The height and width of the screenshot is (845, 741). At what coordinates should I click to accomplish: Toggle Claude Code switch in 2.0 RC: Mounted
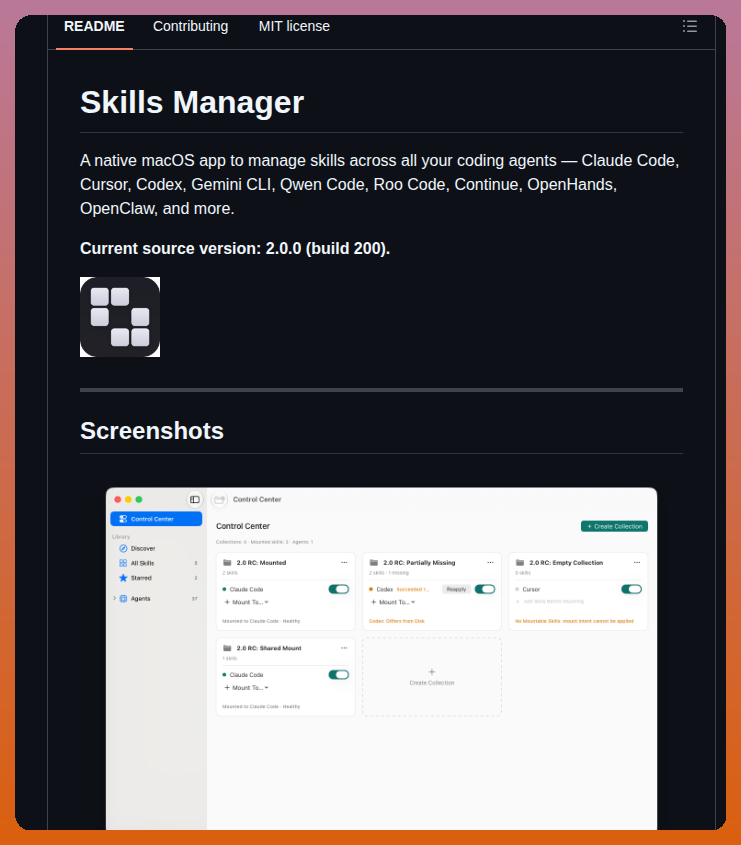pos(339,589)
